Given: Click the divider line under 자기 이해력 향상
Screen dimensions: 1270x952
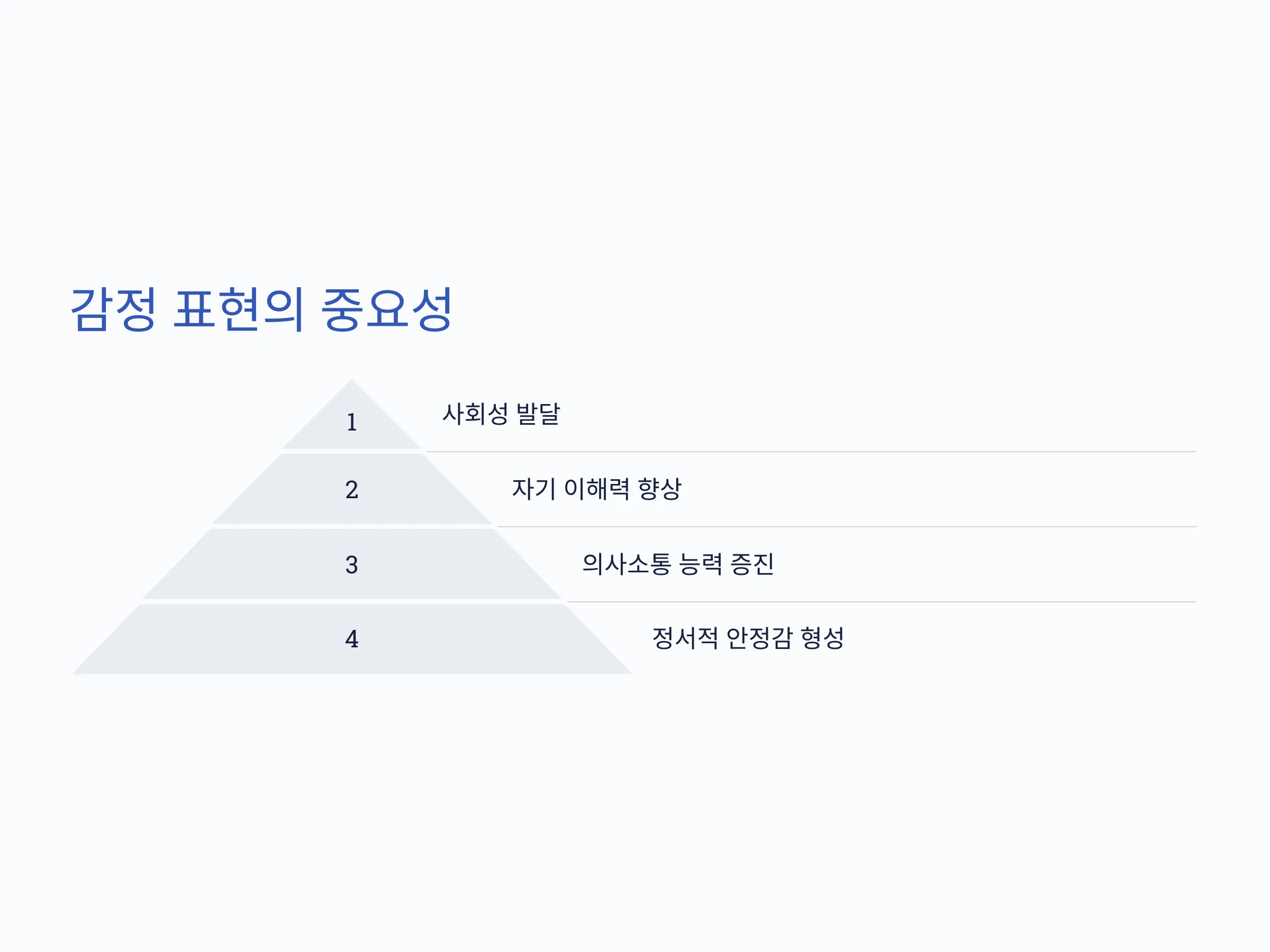Looking at the screenshot, I should 847,527.
